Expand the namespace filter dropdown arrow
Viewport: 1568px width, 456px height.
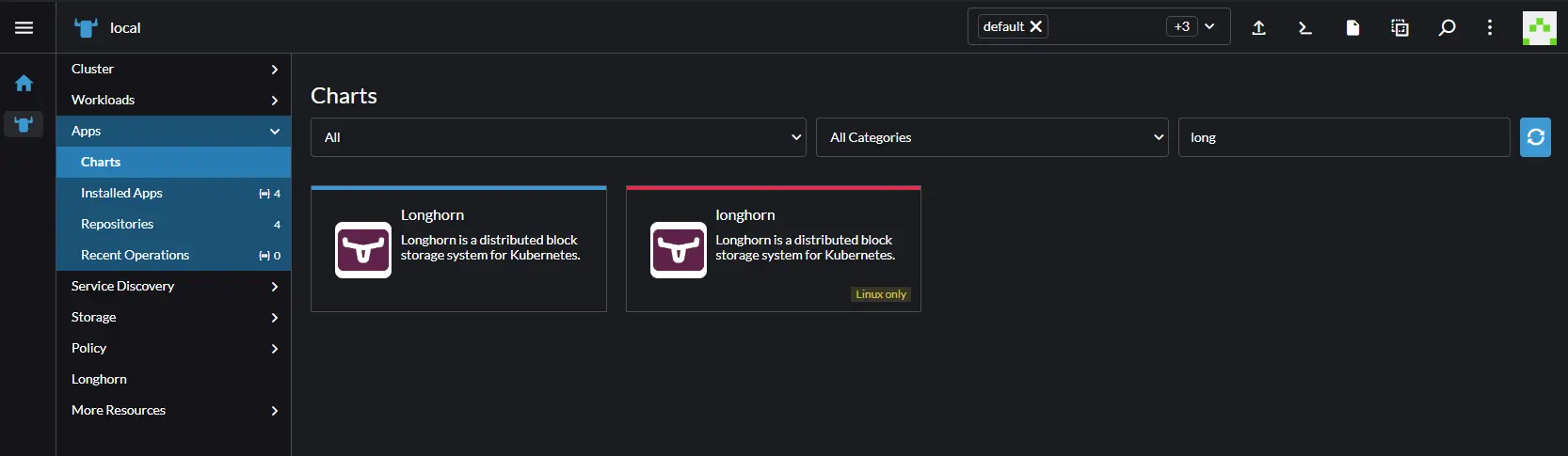tap(1209, 26)
